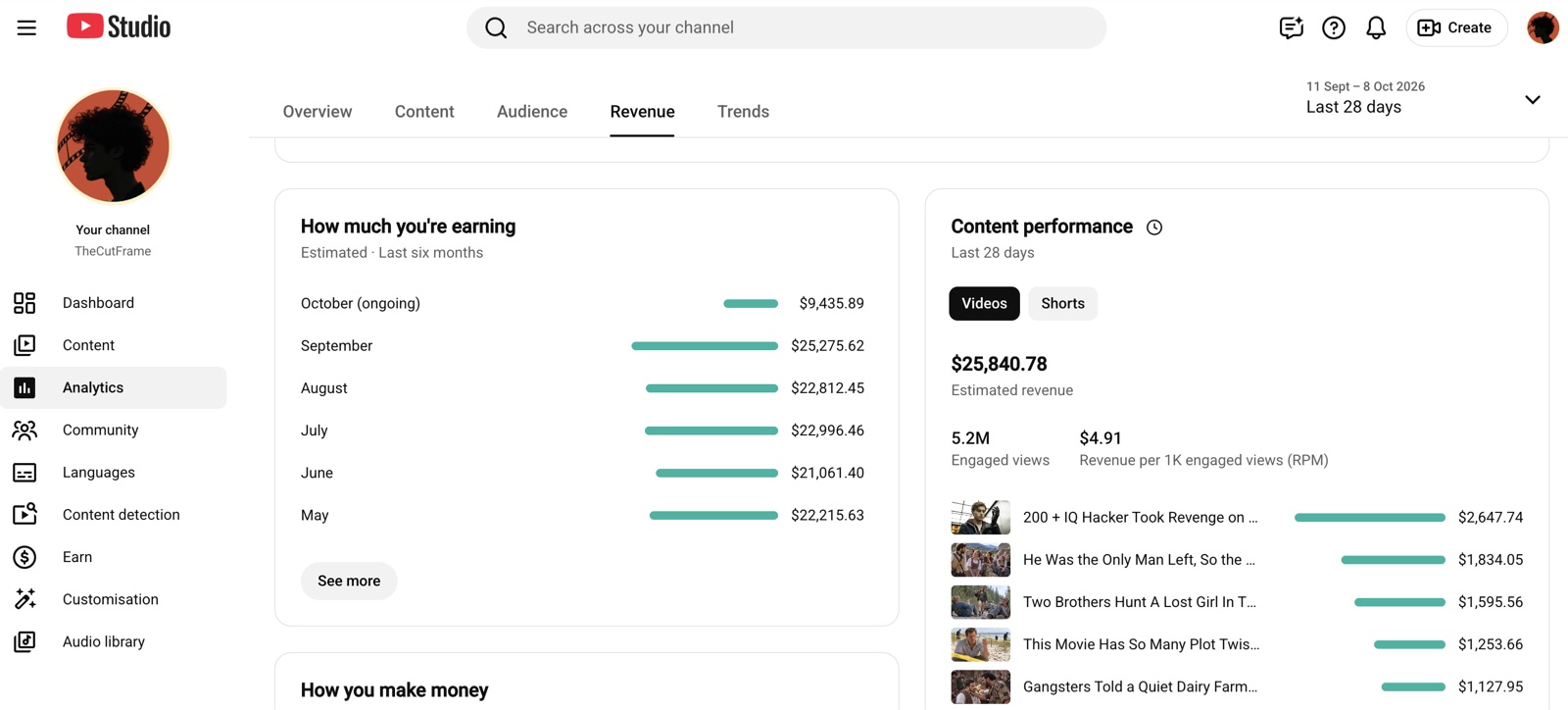Click the Customisation wand icon
This screenshot has height=710, width=1568.
pyautogui.click(x=24, y=599)
